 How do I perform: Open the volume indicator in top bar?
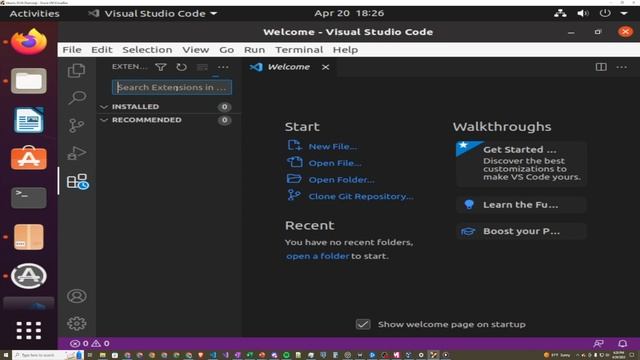[582, 13]
